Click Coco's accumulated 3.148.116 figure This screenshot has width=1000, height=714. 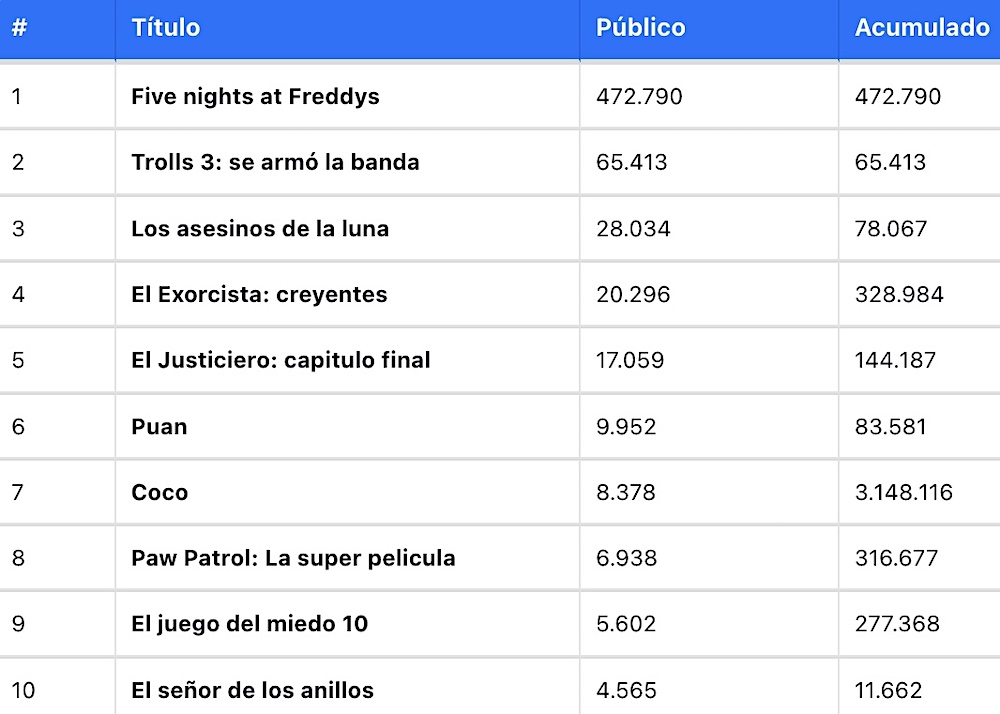coord(904,492)
